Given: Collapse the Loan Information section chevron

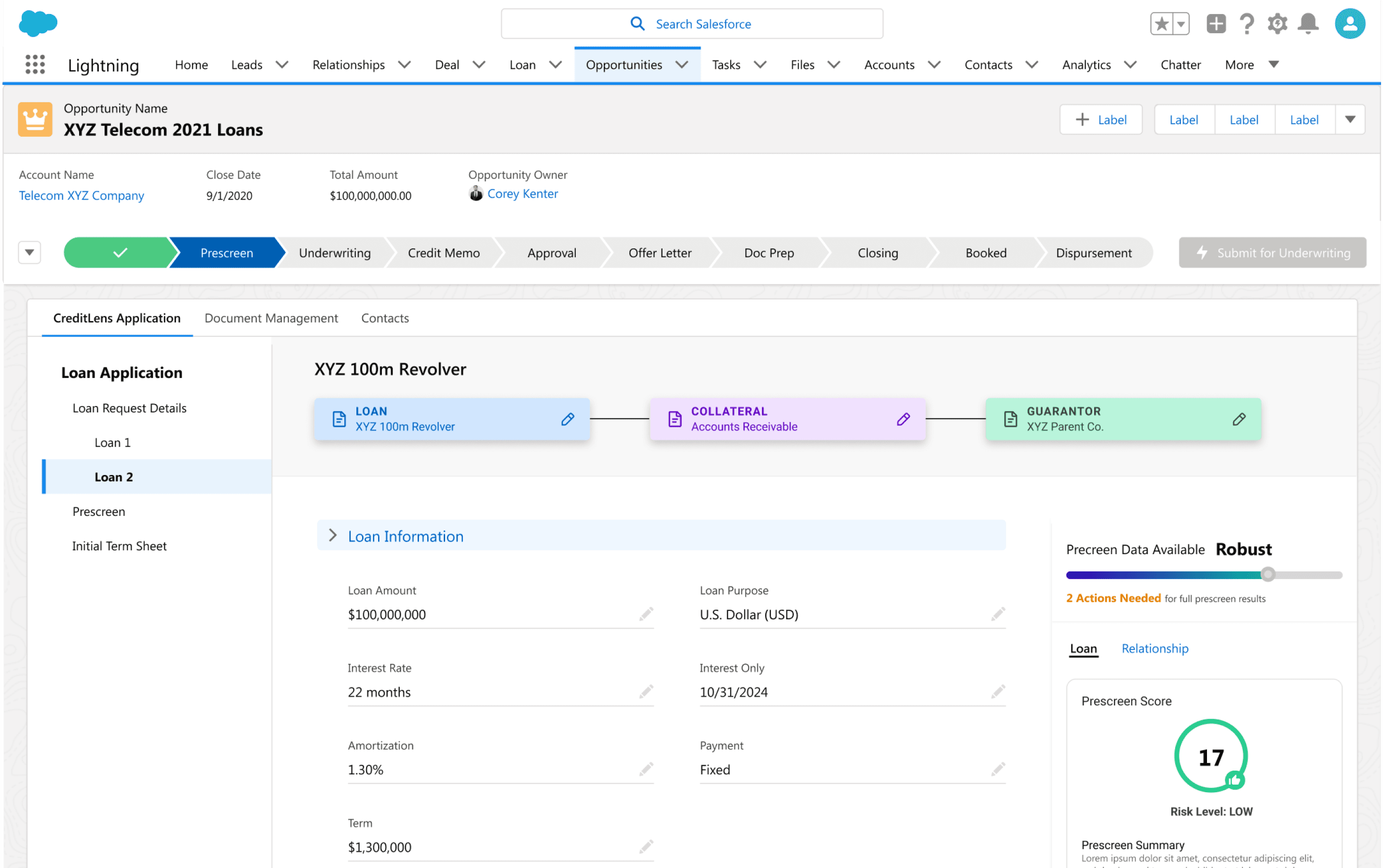Looking at the screenshot, I should [333, 536].
